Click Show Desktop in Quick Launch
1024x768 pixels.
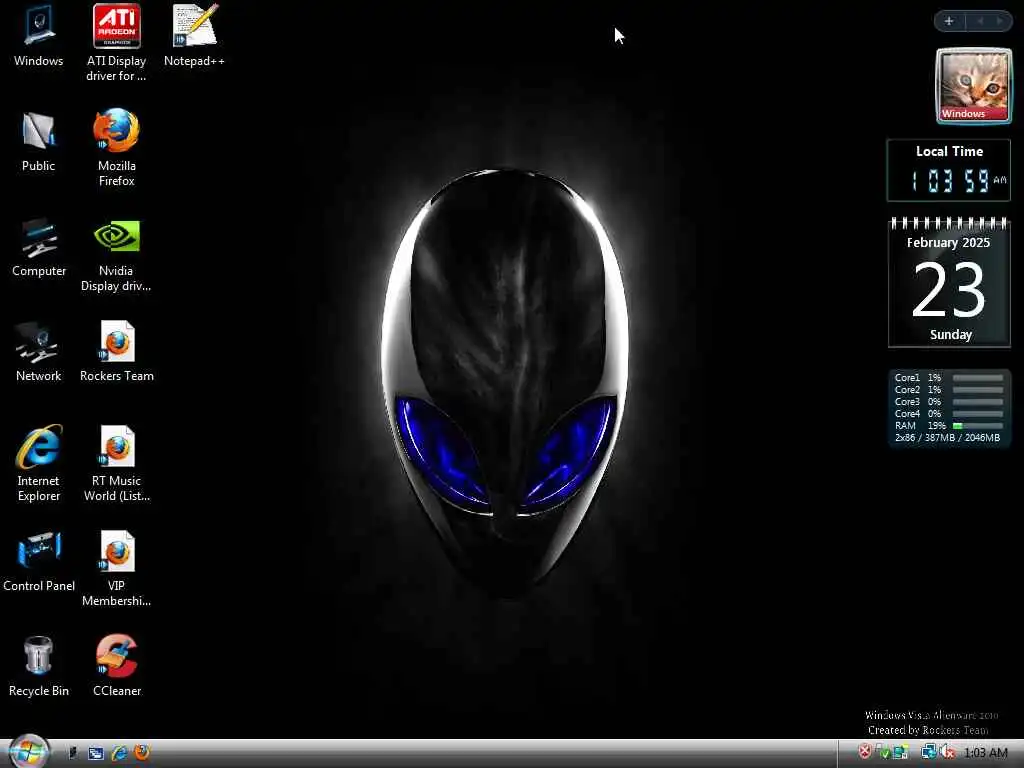click(x=73, y=753)
